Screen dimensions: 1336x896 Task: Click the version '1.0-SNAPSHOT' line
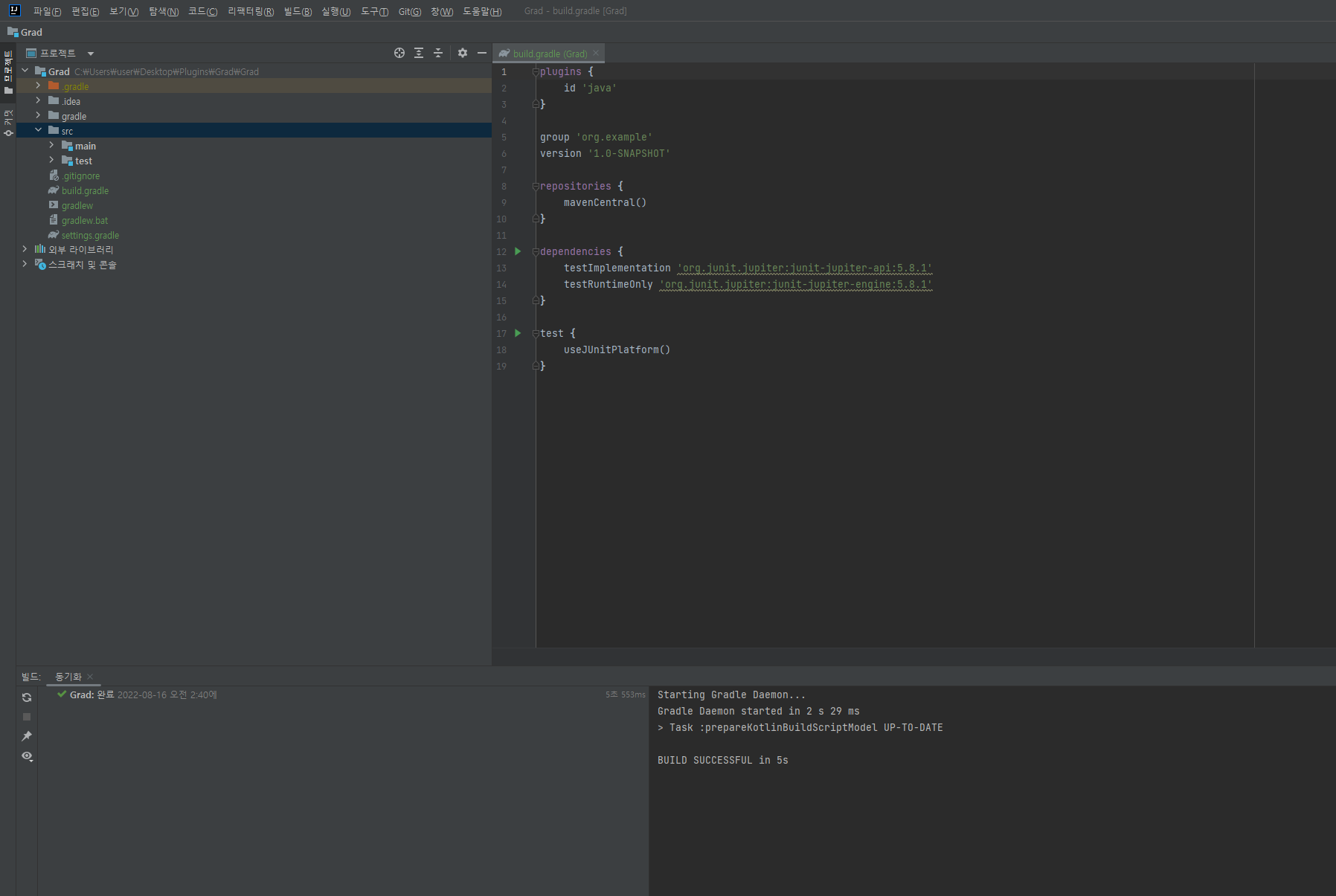click(605, 153)
